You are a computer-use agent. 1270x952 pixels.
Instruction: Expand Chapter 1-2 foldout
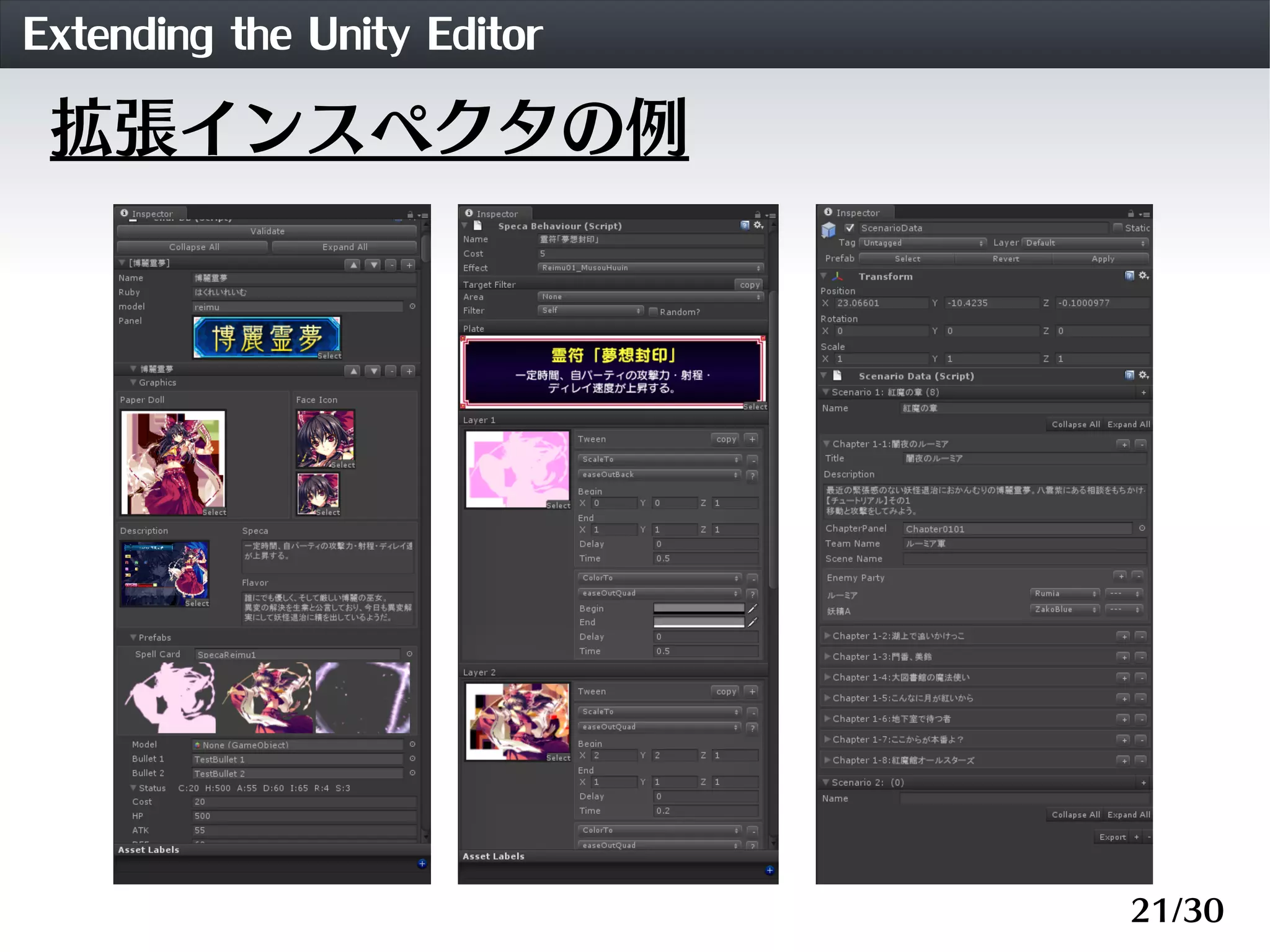point(827,636)
